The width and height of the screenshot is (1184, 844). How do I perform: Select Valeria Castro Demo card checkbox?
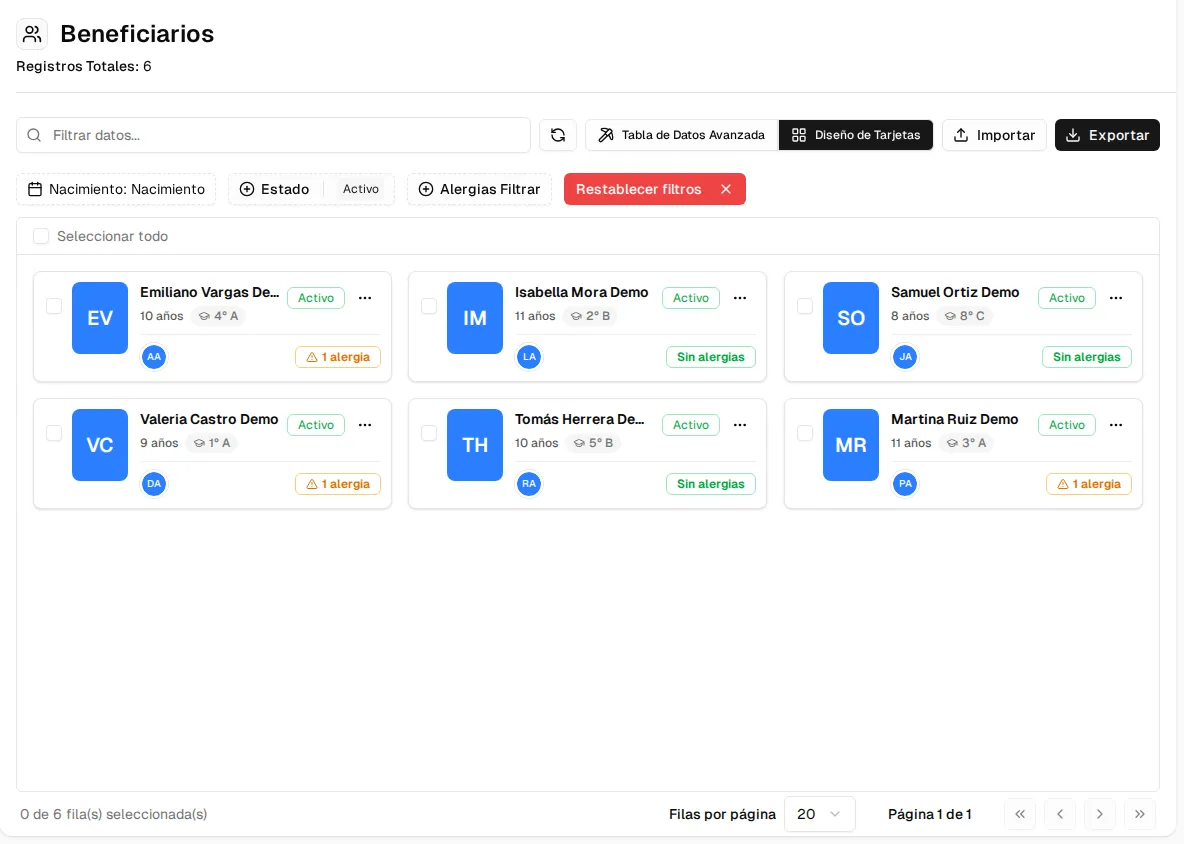[x=54, y=433]
